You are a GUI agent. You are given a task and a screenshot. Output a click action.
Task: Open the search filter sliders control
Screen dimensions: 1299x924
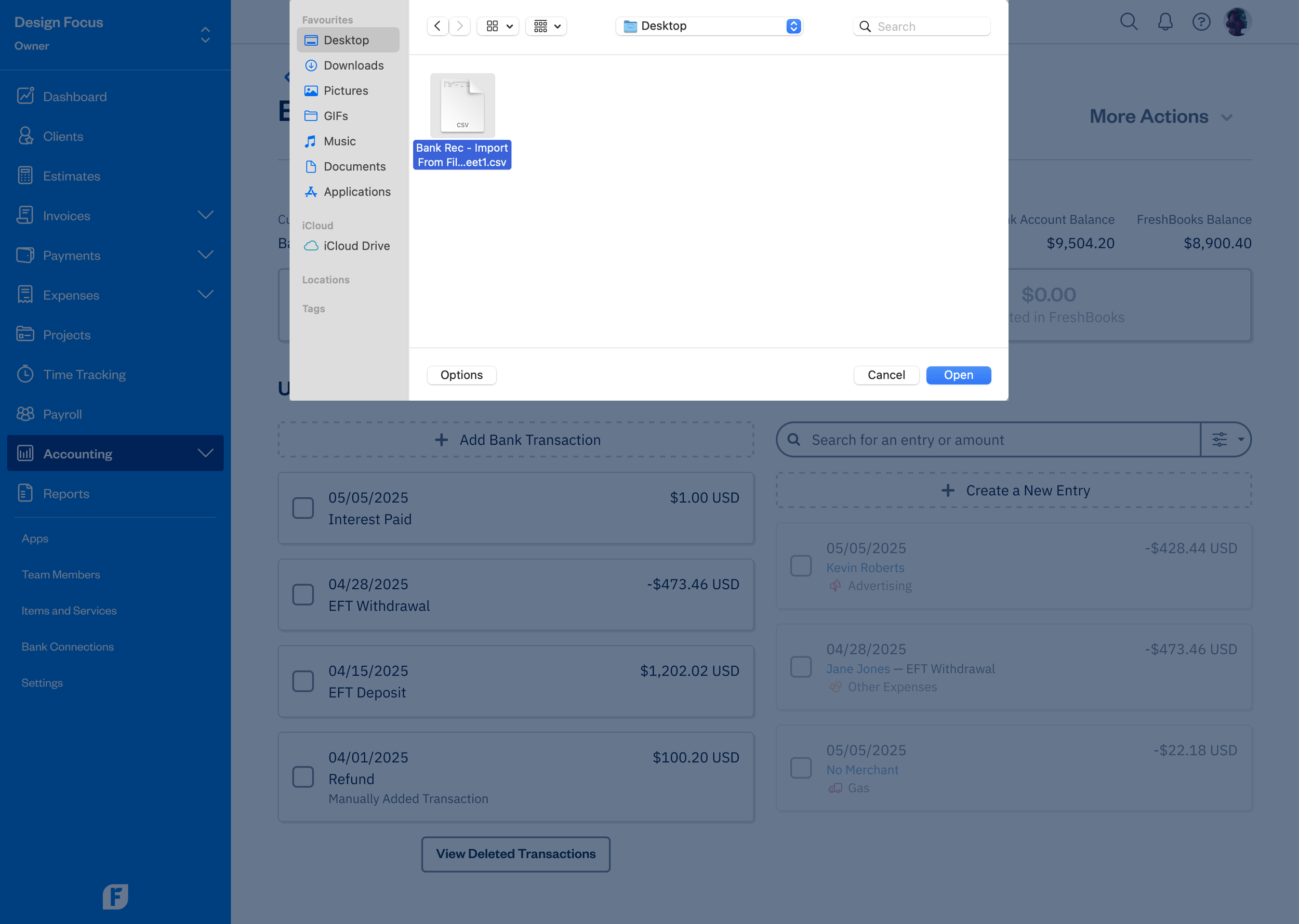tap(1220, 439)
